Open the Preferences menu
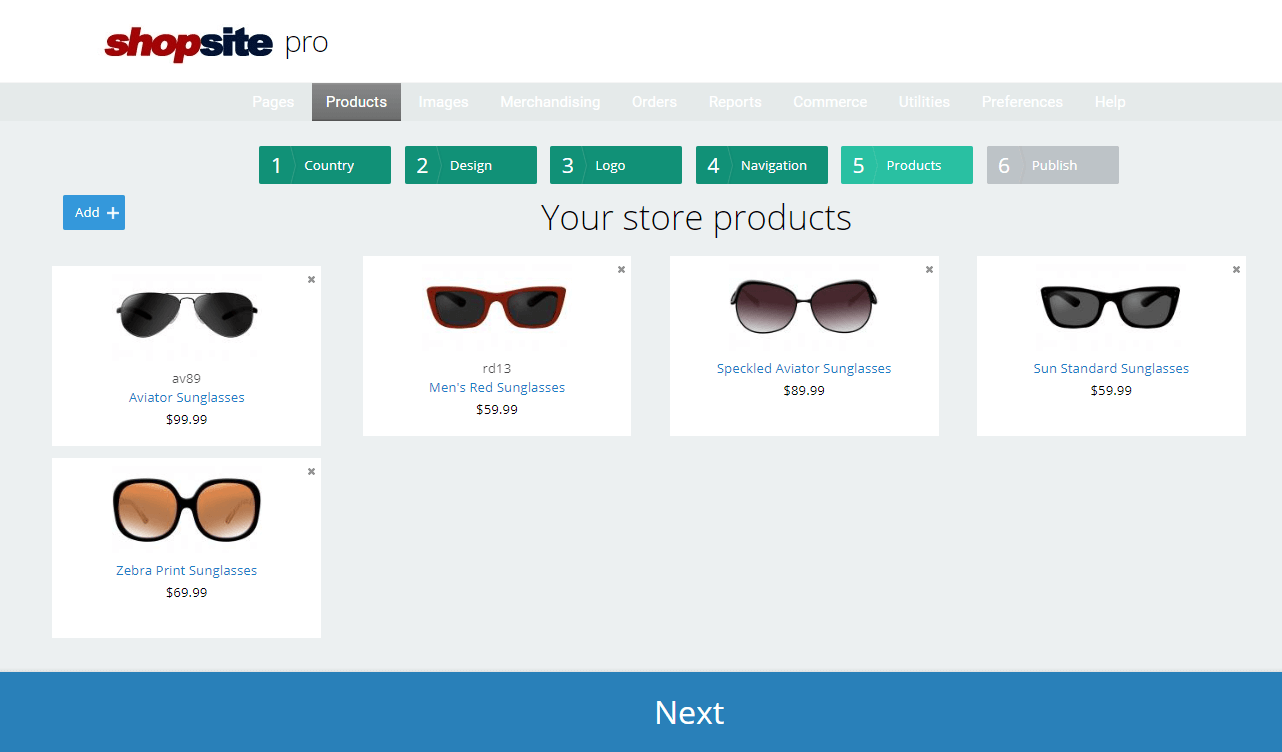 (1022, 102)
